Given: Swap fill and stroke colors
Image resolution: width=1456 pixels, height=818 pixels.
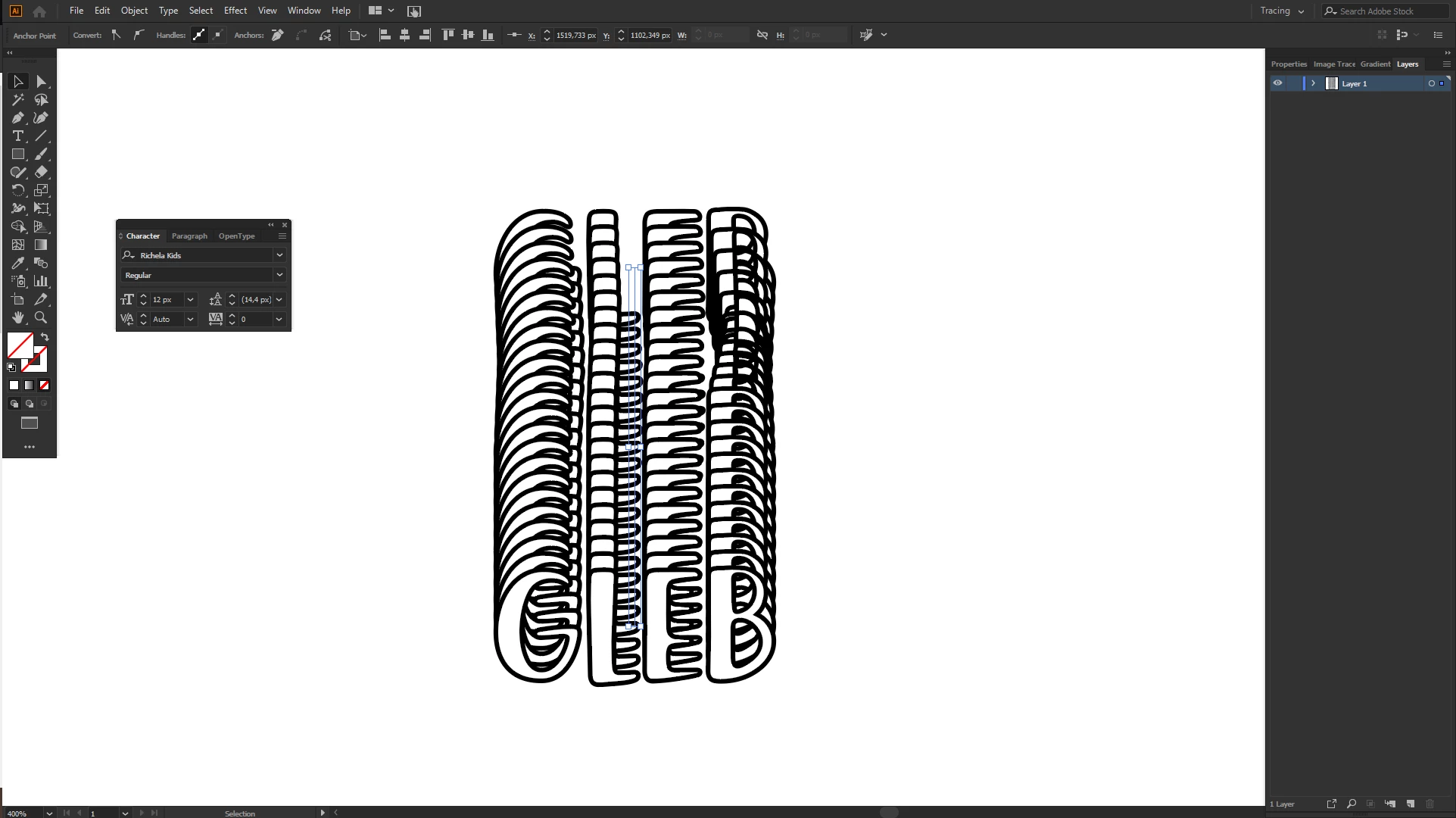Looking at the screenshot, I should click(45, 337).
